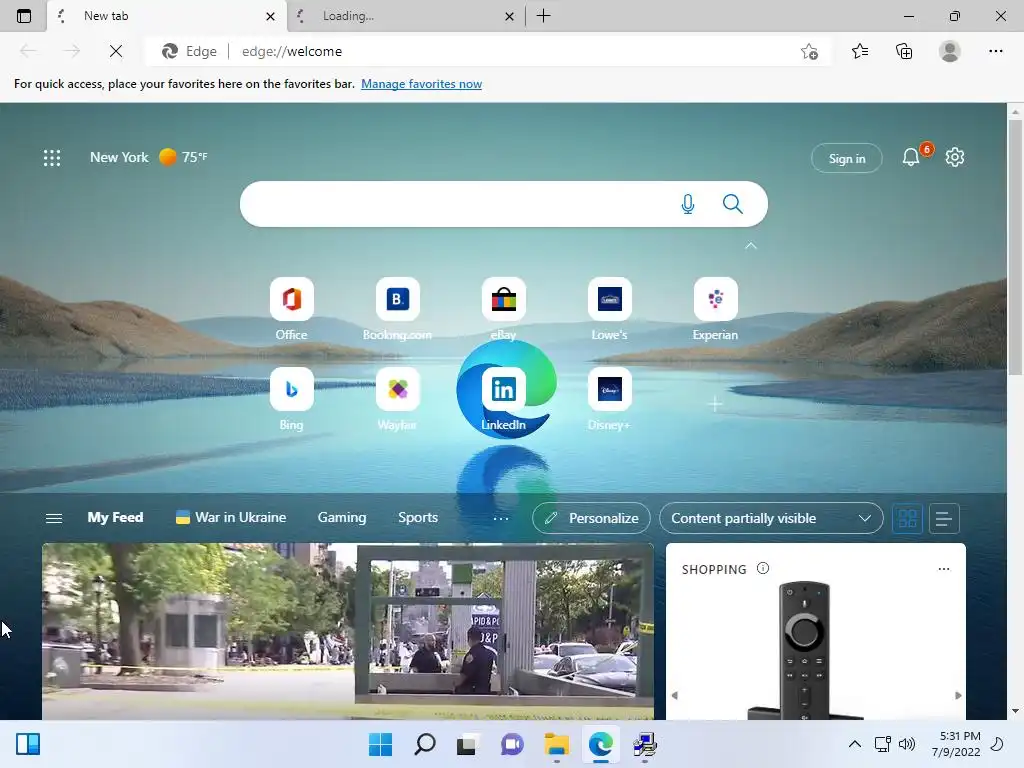The width and height of the screenshot is (1024, 768).
Task: Show previous Shopping item arrow
Action: coord(675,696)
